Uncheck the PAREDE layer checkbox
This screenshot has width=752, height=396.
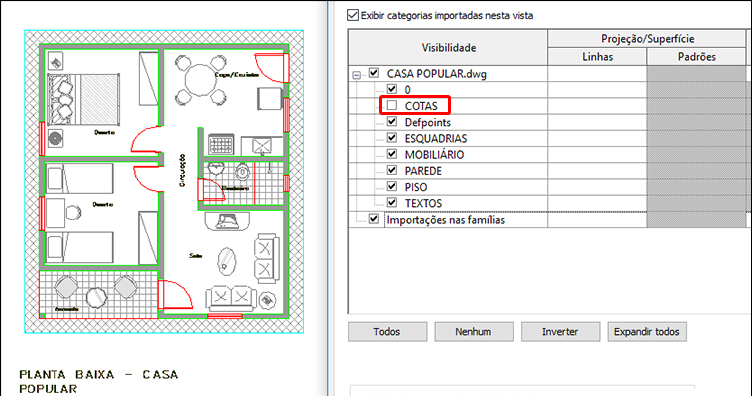click(x=392, y=171)
